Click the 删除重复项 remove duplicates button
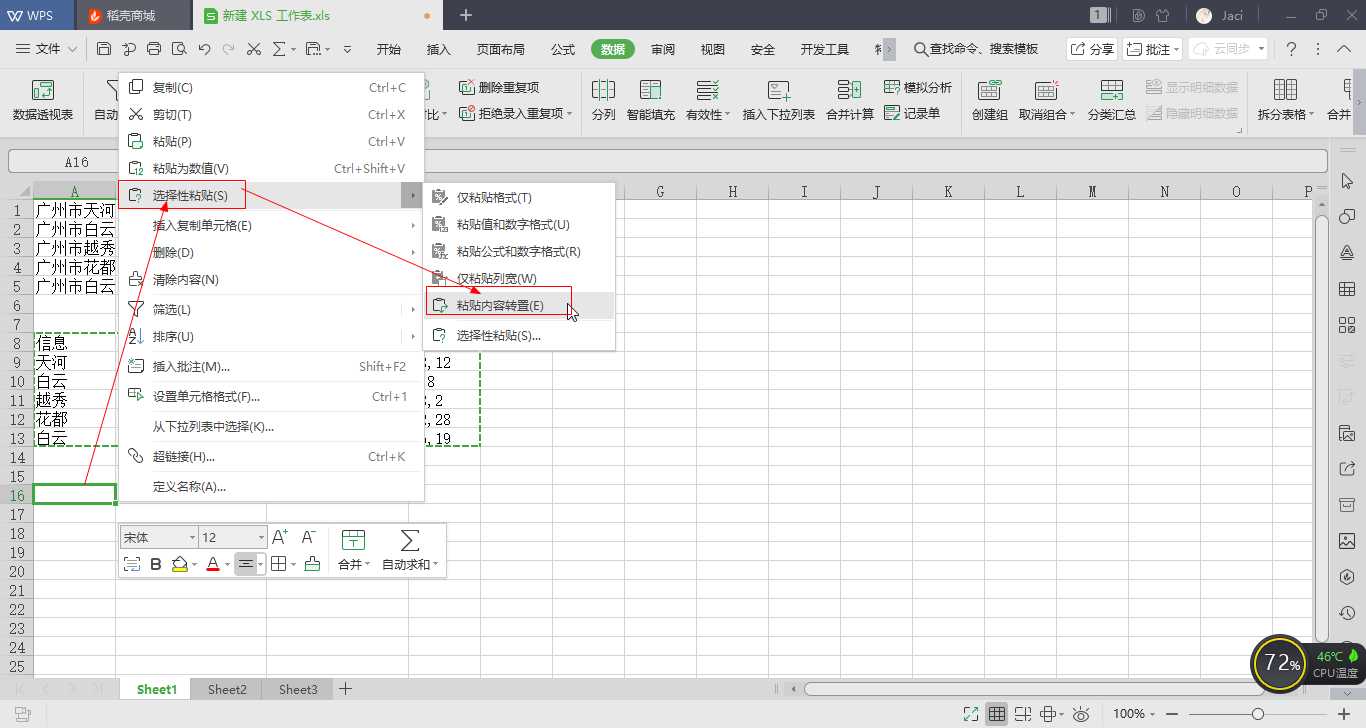 [x=499, y=88]
